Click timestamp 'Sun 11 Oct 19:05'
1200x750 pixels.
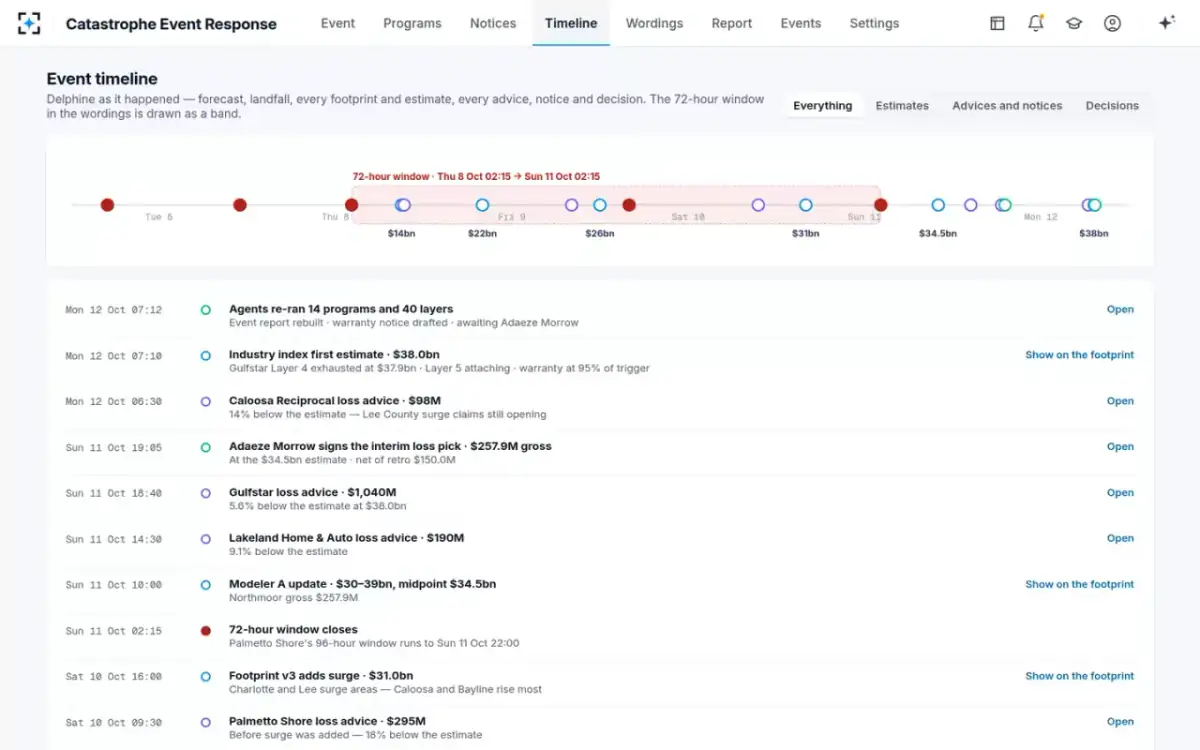pyautogui.click(x=113, y=448)
